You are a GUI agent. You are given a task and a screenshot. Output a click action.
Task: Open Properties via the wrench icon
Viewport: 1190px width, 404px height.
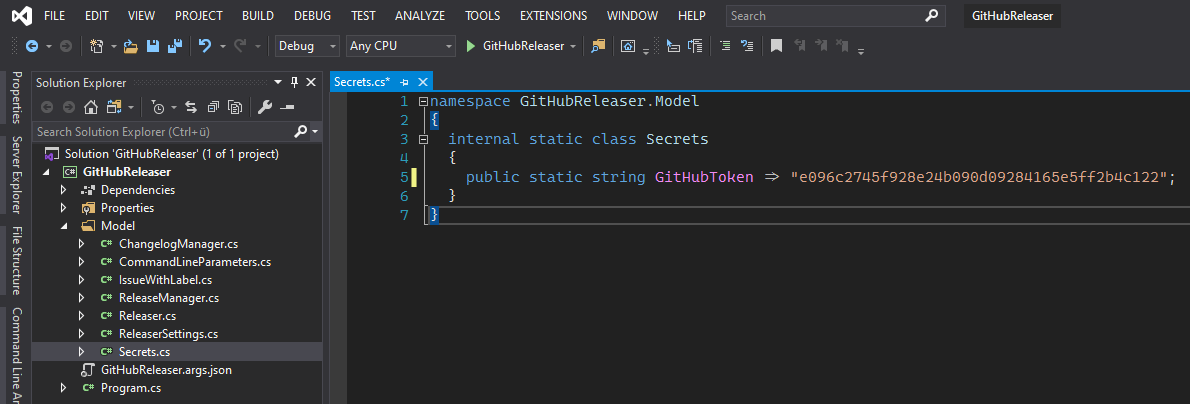pos(265,107)
